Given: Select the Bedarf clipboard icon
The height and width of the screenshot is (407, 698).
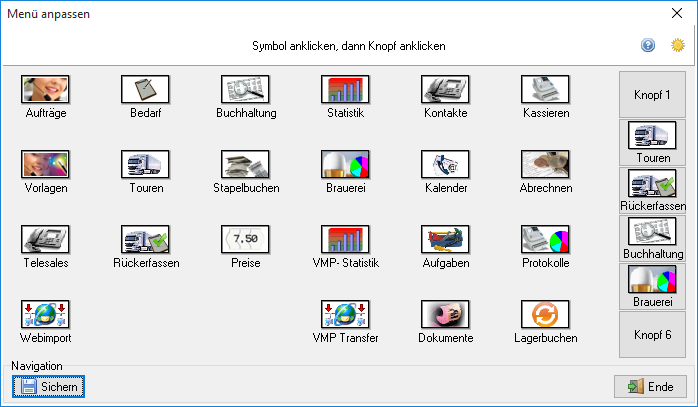Looking at the screenshot, I should [145, 89].
